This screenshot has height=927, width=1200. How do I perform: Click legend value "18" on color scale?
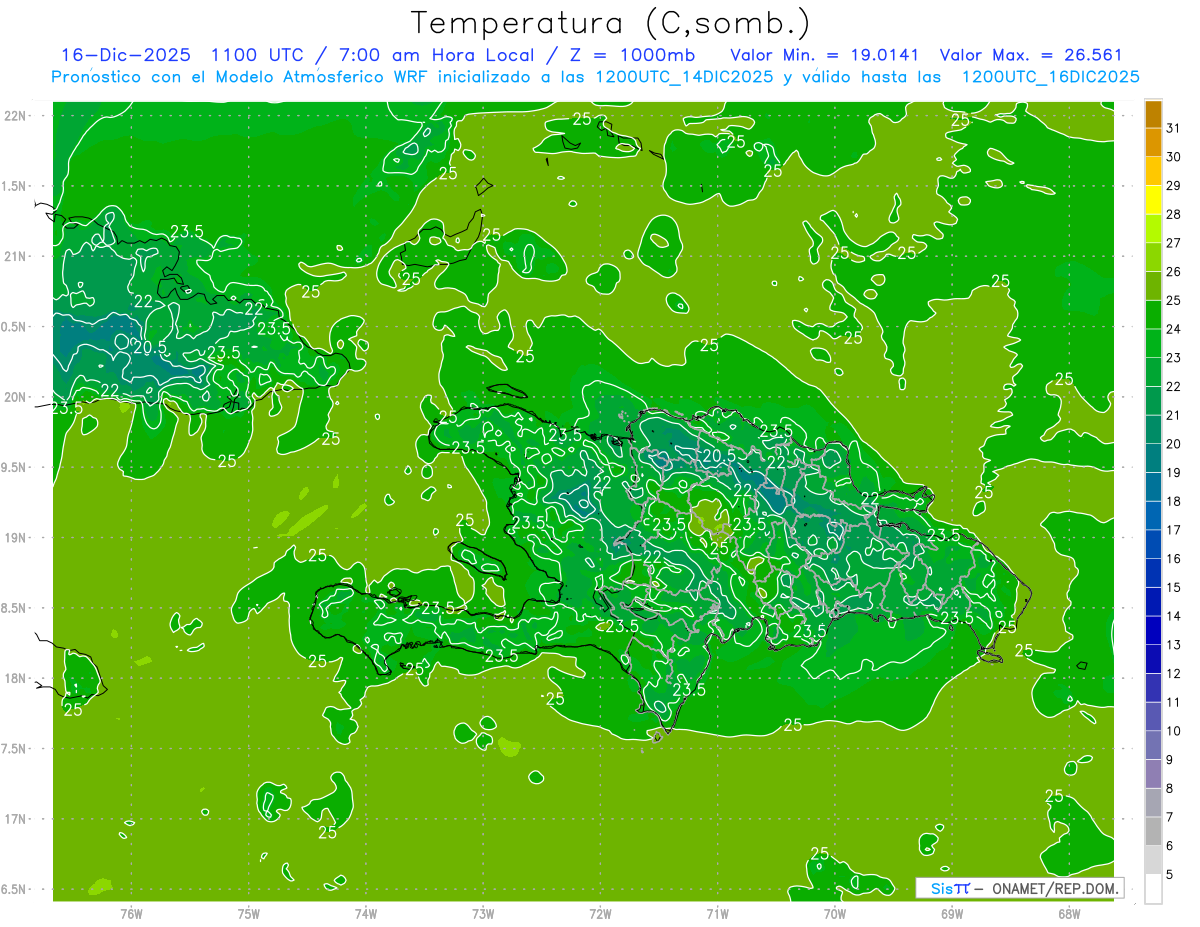pyautogui.click(x=1173, y=501)
